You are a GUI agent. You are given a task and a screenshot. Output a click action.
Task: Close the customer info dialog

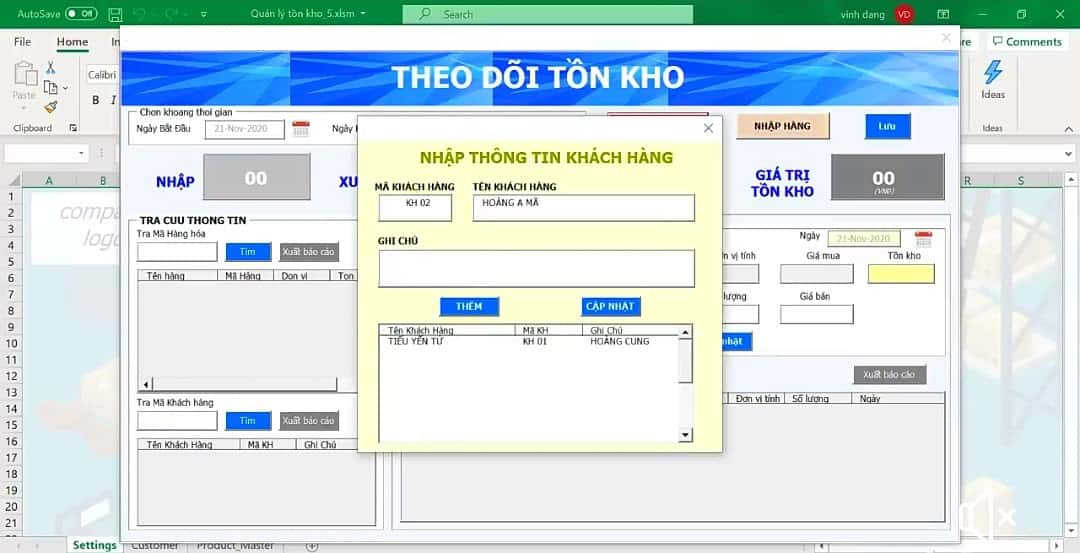coord(708,128)
